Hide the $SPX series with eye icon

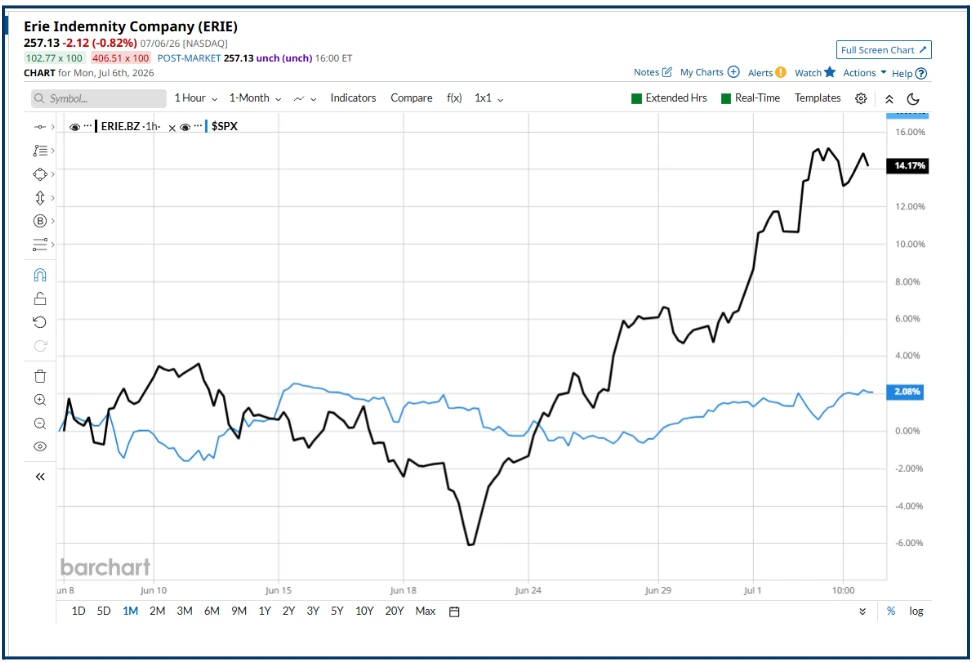[185, 127]
